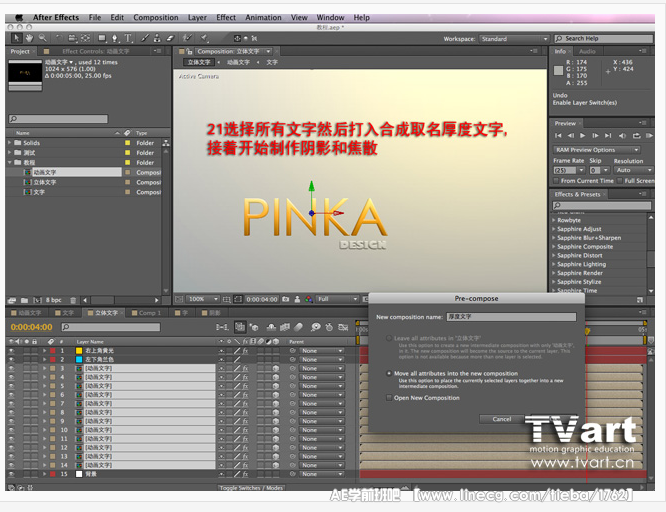Select the Clone Stamp tool

point(157,38)
